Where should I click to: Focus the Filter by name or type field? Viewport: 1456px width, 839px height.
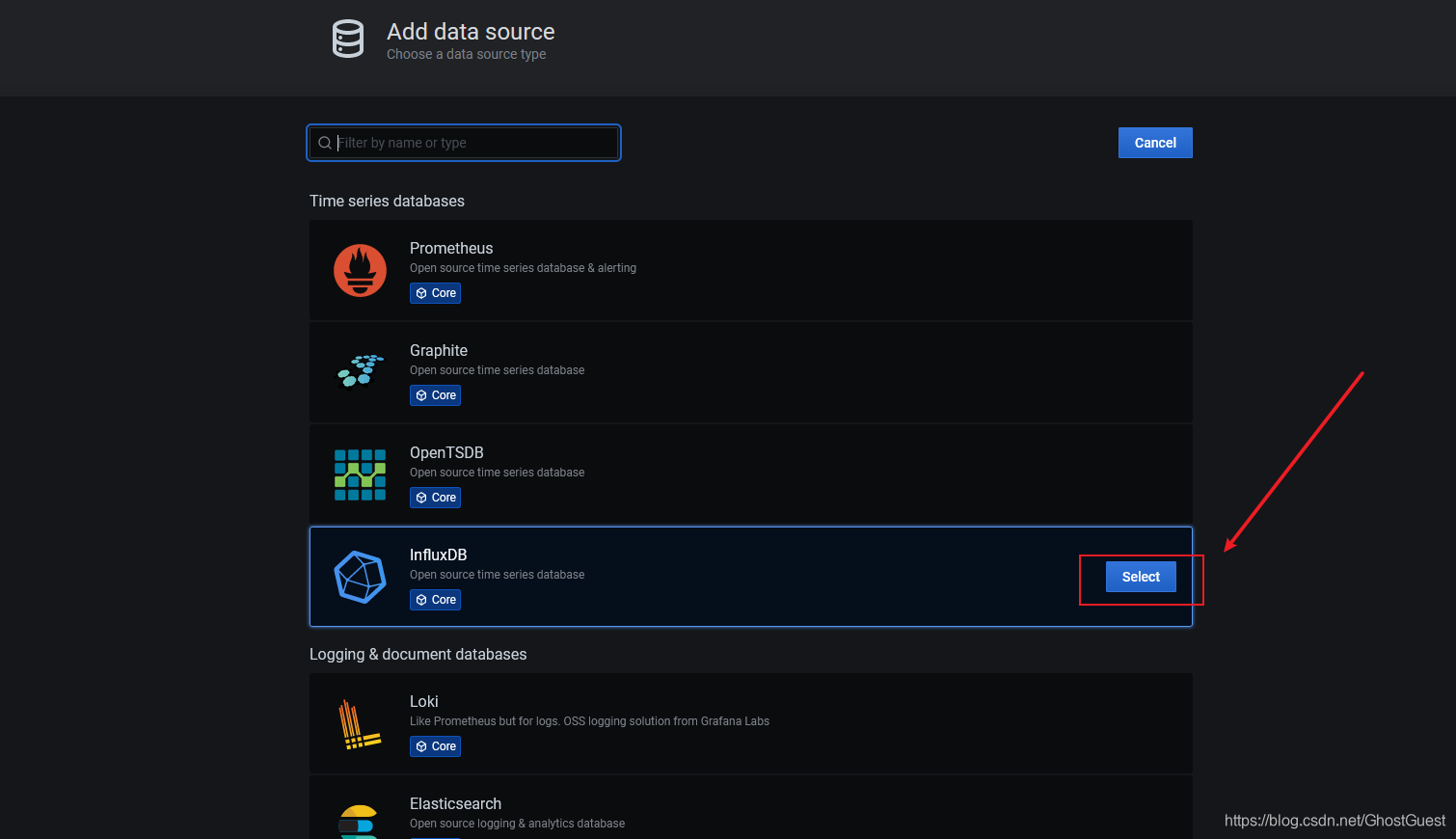[464, 143]
